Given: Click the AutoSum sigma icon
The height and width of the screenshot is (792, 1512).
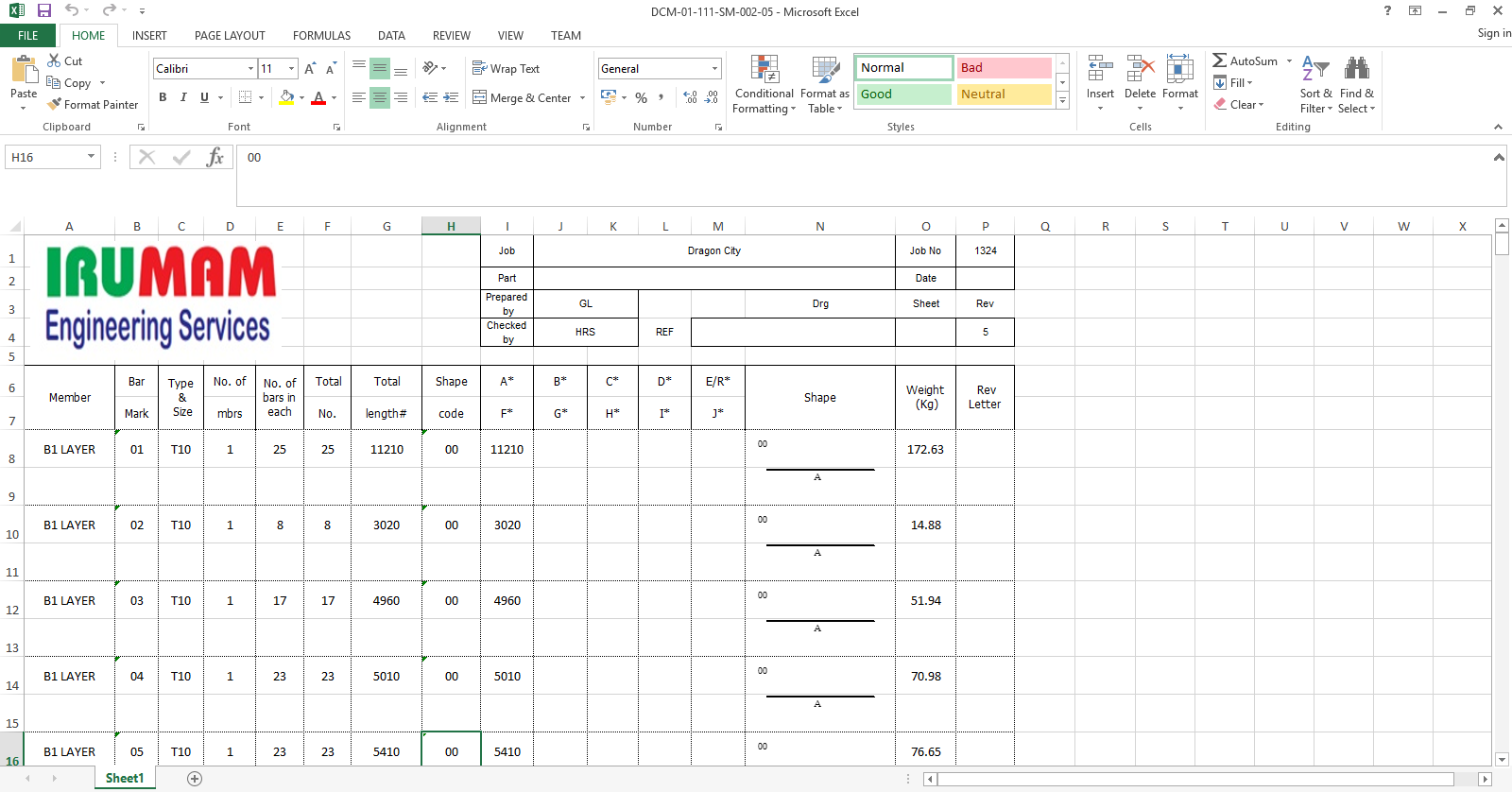Looking at the screenshot, I should [1220, 60].
